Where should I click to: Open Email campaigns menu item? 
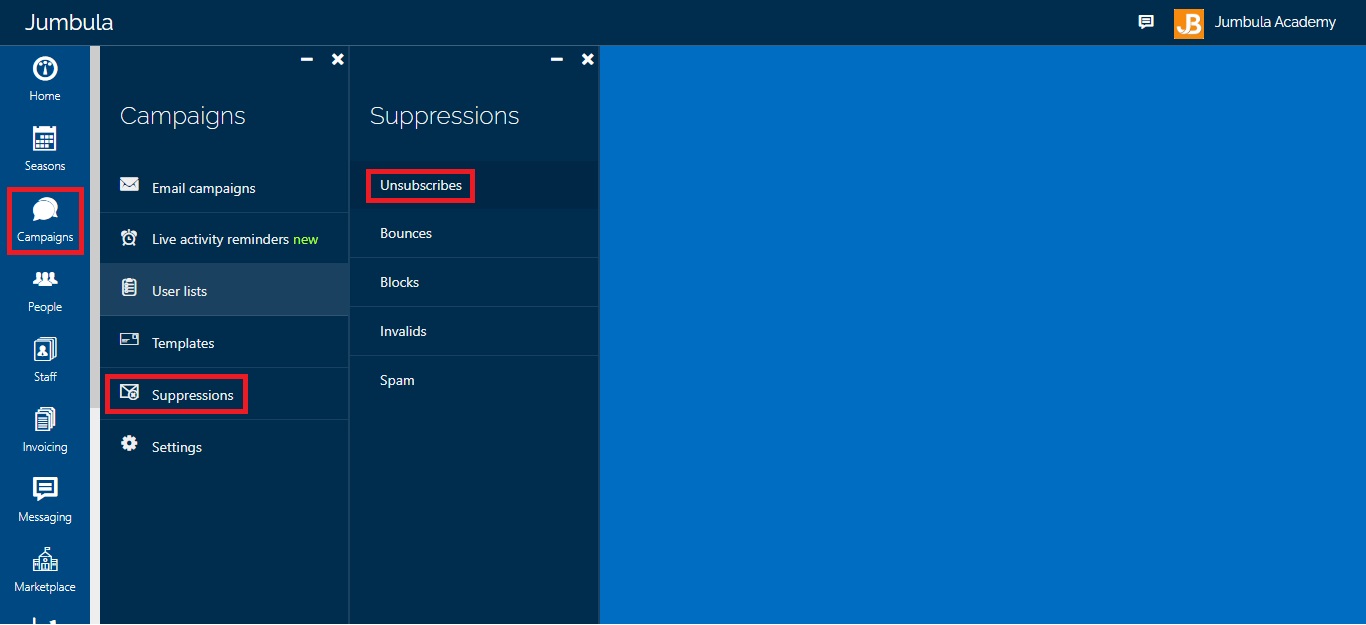coord(224,188)
